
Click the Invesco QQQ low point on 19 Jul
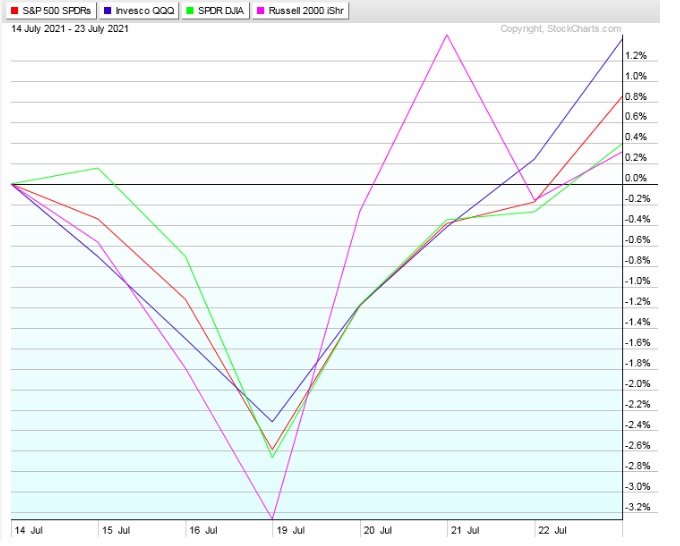[x=272, y=421]
